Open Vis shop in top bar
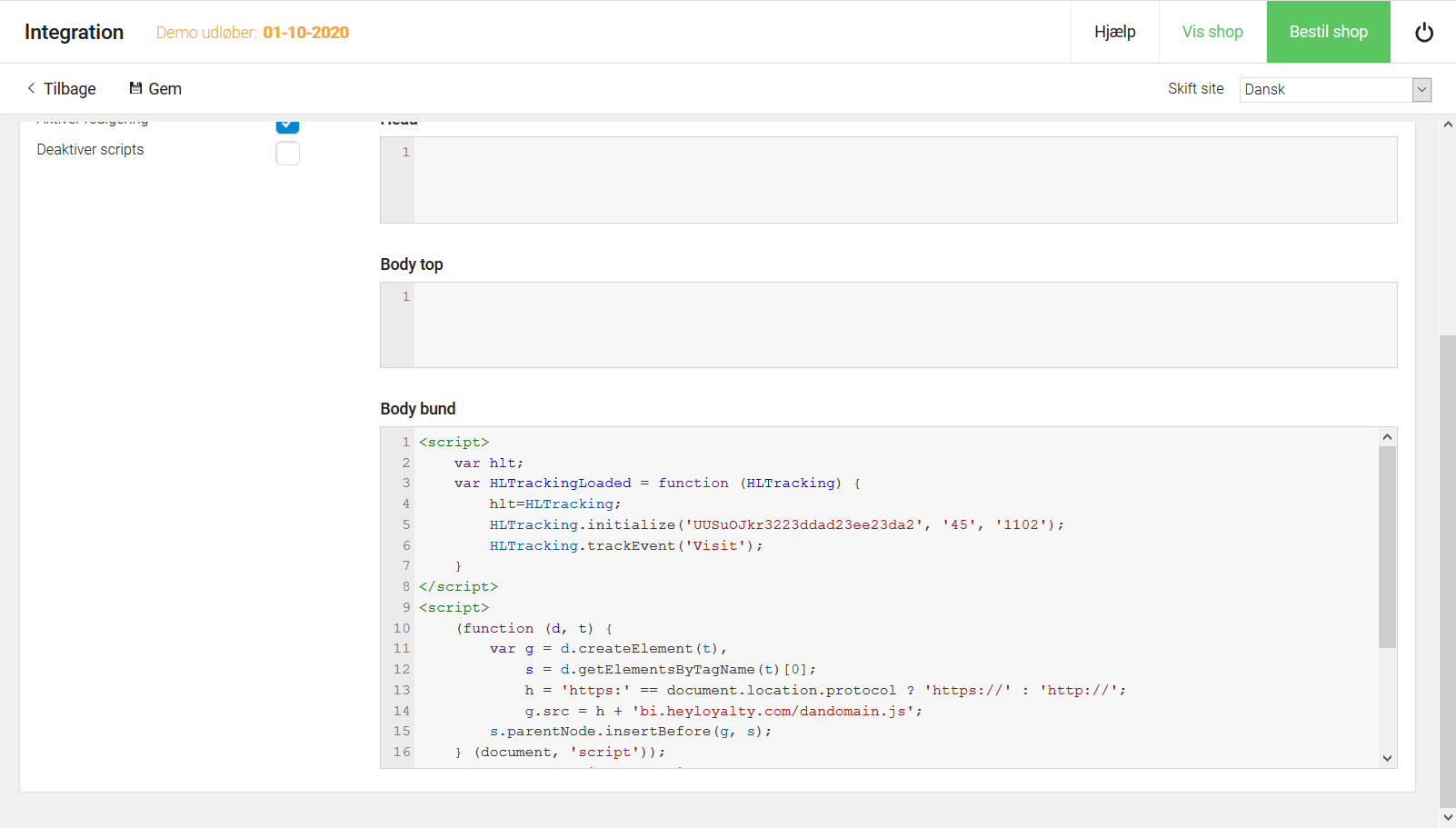The width and height of the screenshot is (1456, 828). point(1212,32)
